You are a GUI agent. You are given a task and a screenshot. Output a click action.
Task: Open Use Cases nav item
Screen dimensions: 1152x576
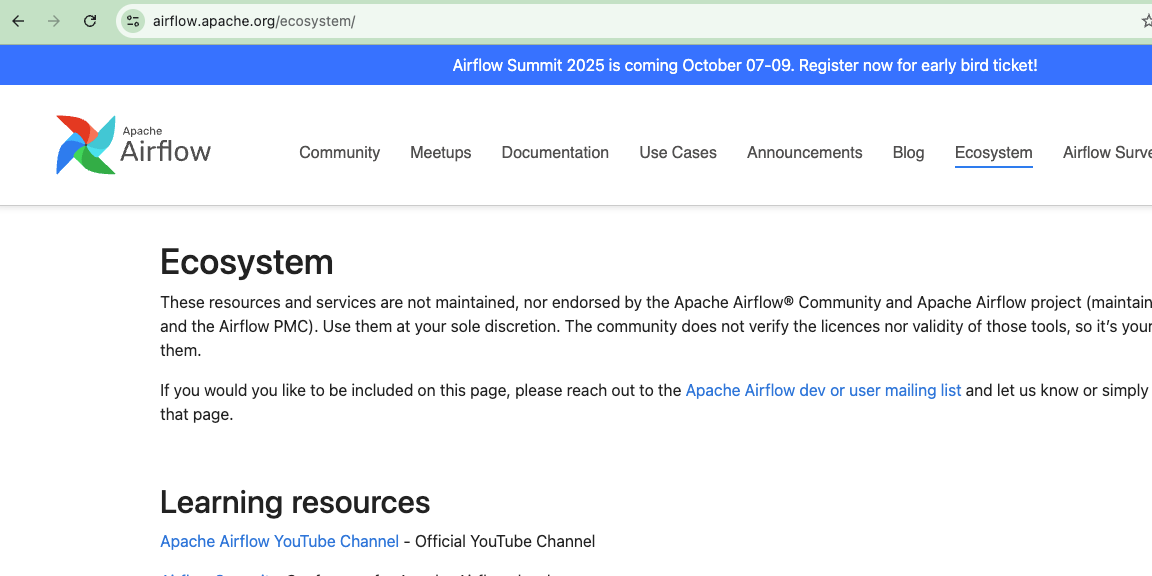678,153
